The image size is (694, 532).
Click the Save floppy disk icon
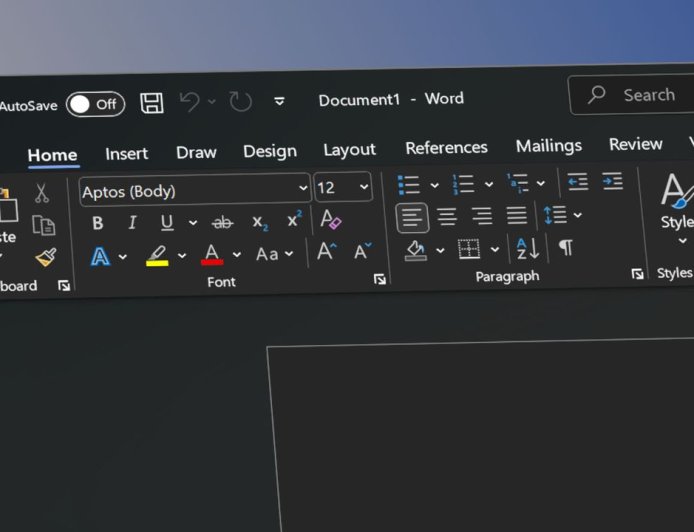(152, 103)
